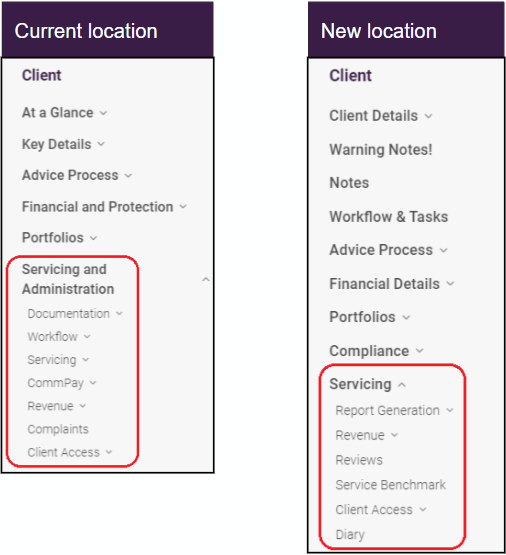Select Diary under Servicing
Screen dimensions: 506x555
coord(350,534)
